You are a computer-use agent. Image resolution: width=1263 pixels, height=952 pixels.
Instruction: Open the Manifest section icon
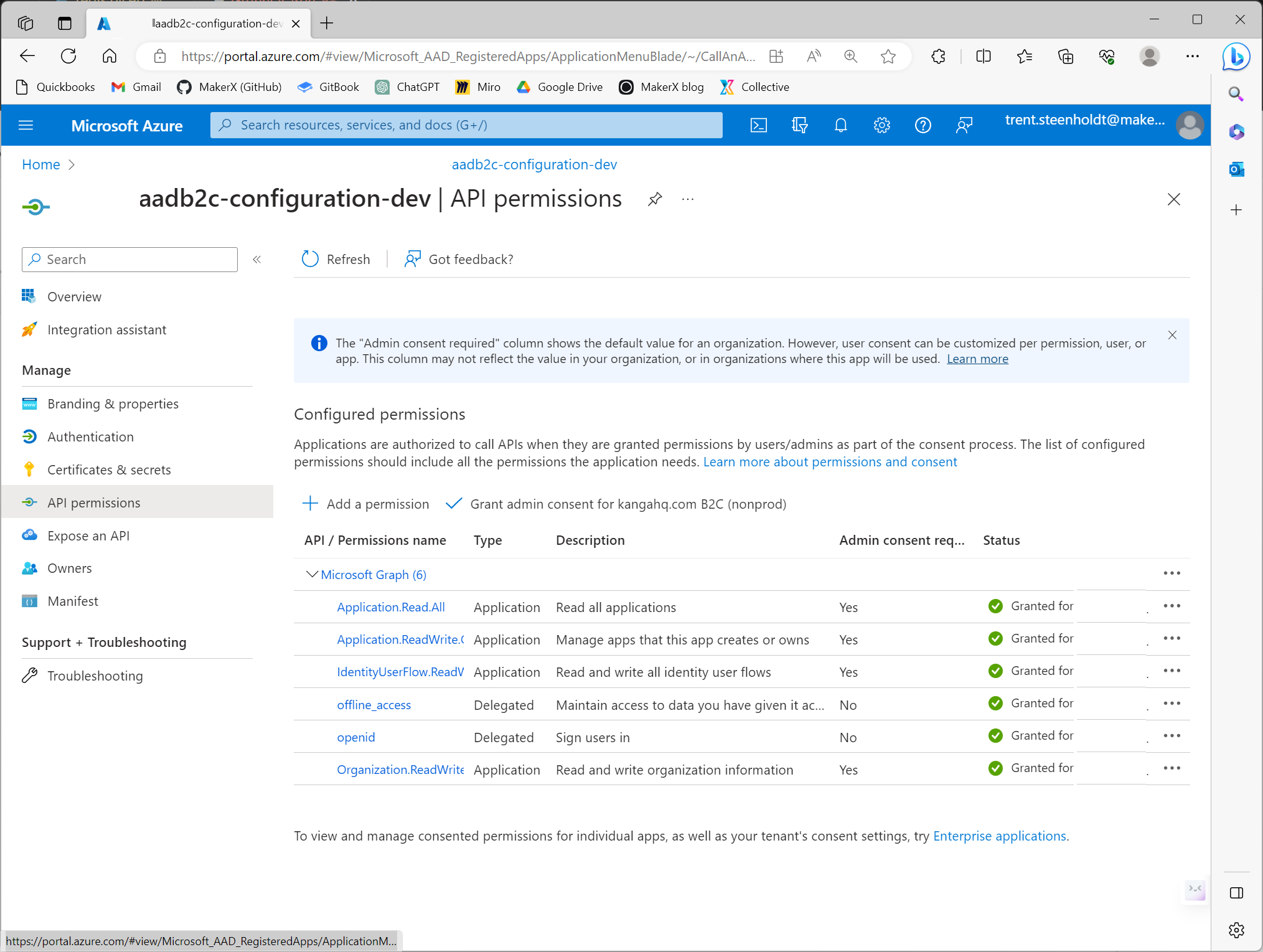tap(29, 601)
